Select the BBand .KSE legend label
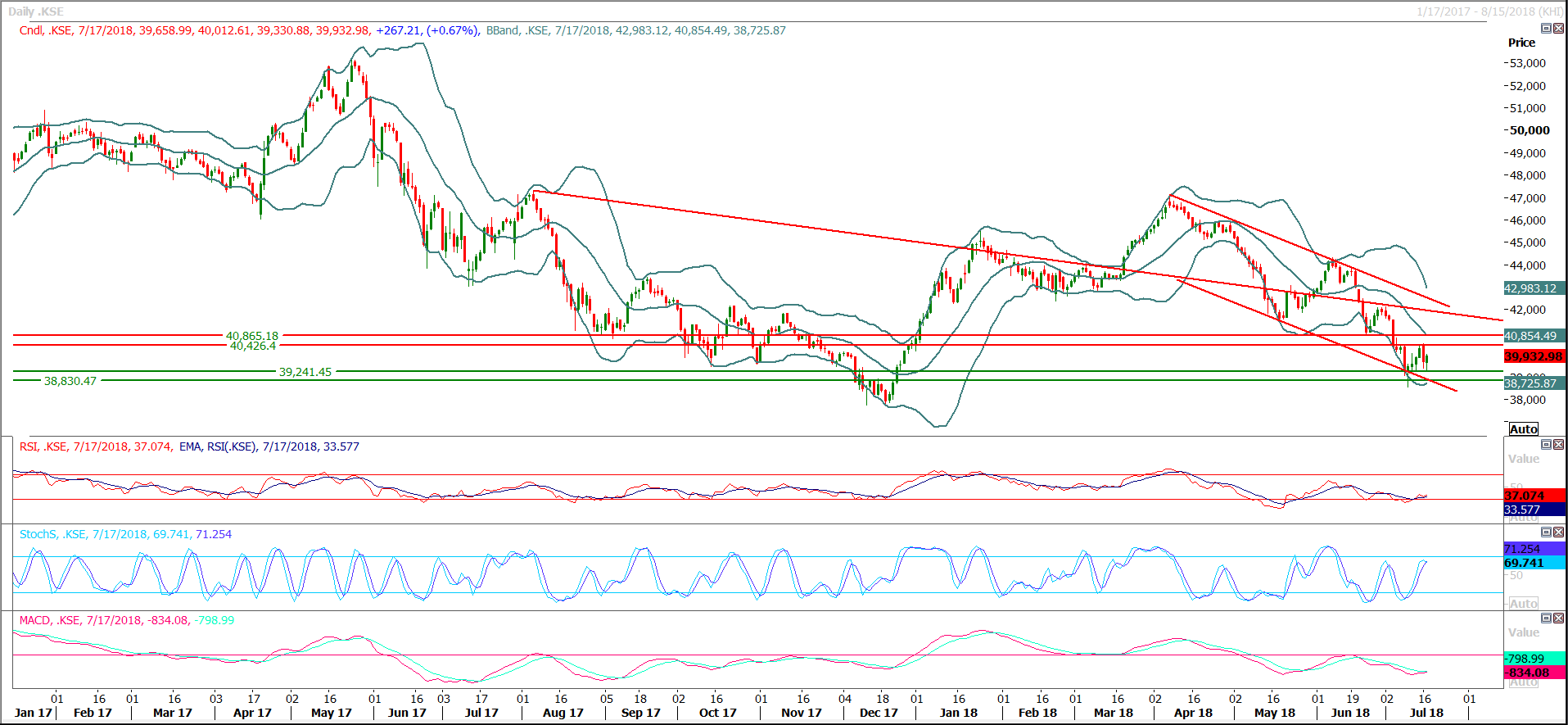 tap(517, 30)
